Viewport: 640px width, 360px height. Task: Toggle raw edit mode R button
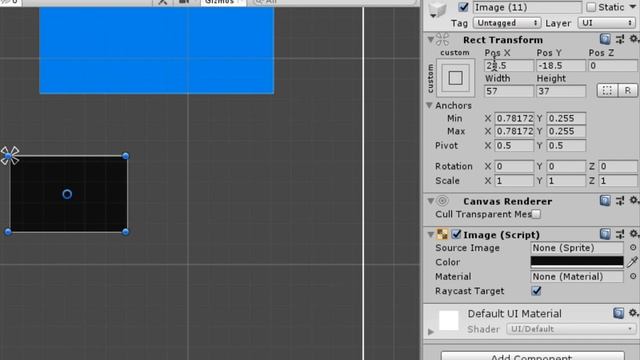[628, 91]
